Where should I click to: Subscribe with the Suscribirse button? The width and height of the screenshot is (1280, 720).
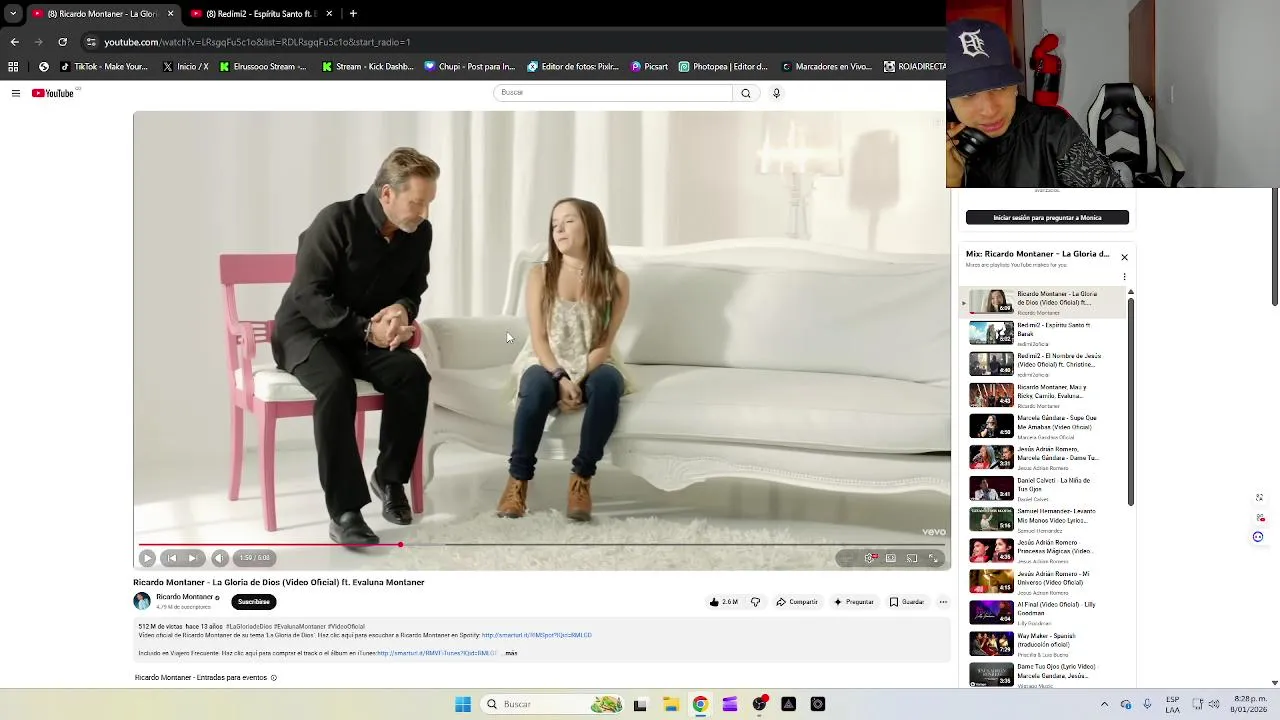pos(254,602)
